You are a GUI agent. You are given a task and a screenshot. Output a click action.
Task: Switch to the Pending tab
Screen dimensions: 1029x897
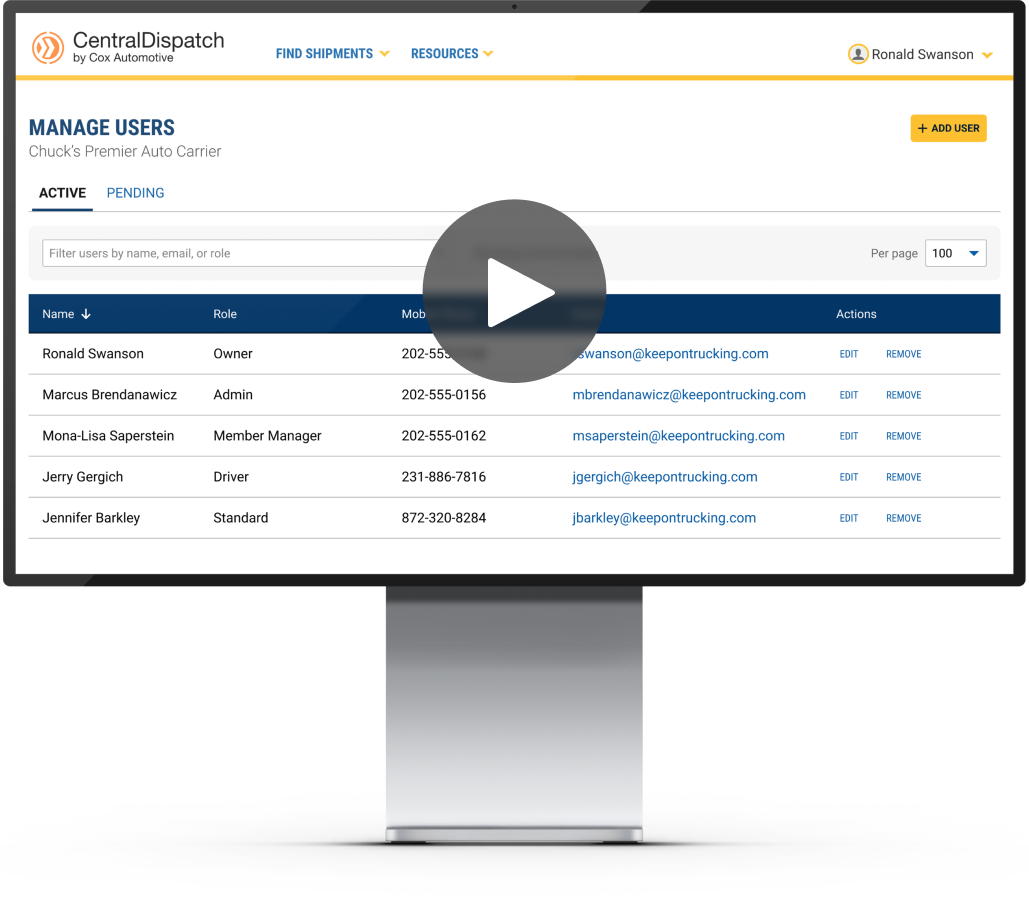[x=135, y=193]
